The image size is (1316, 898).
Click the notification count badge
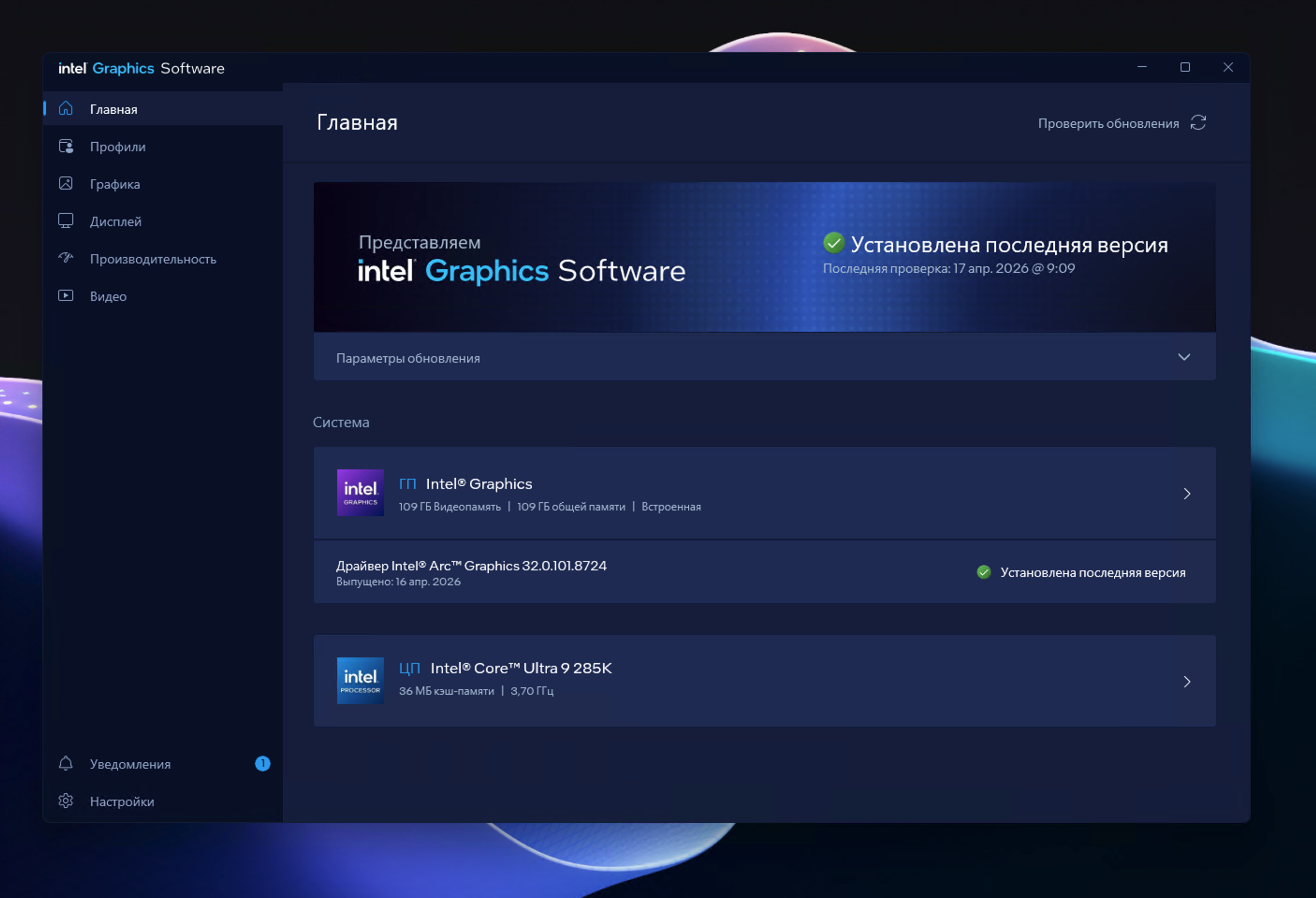(x=262, y=763)
